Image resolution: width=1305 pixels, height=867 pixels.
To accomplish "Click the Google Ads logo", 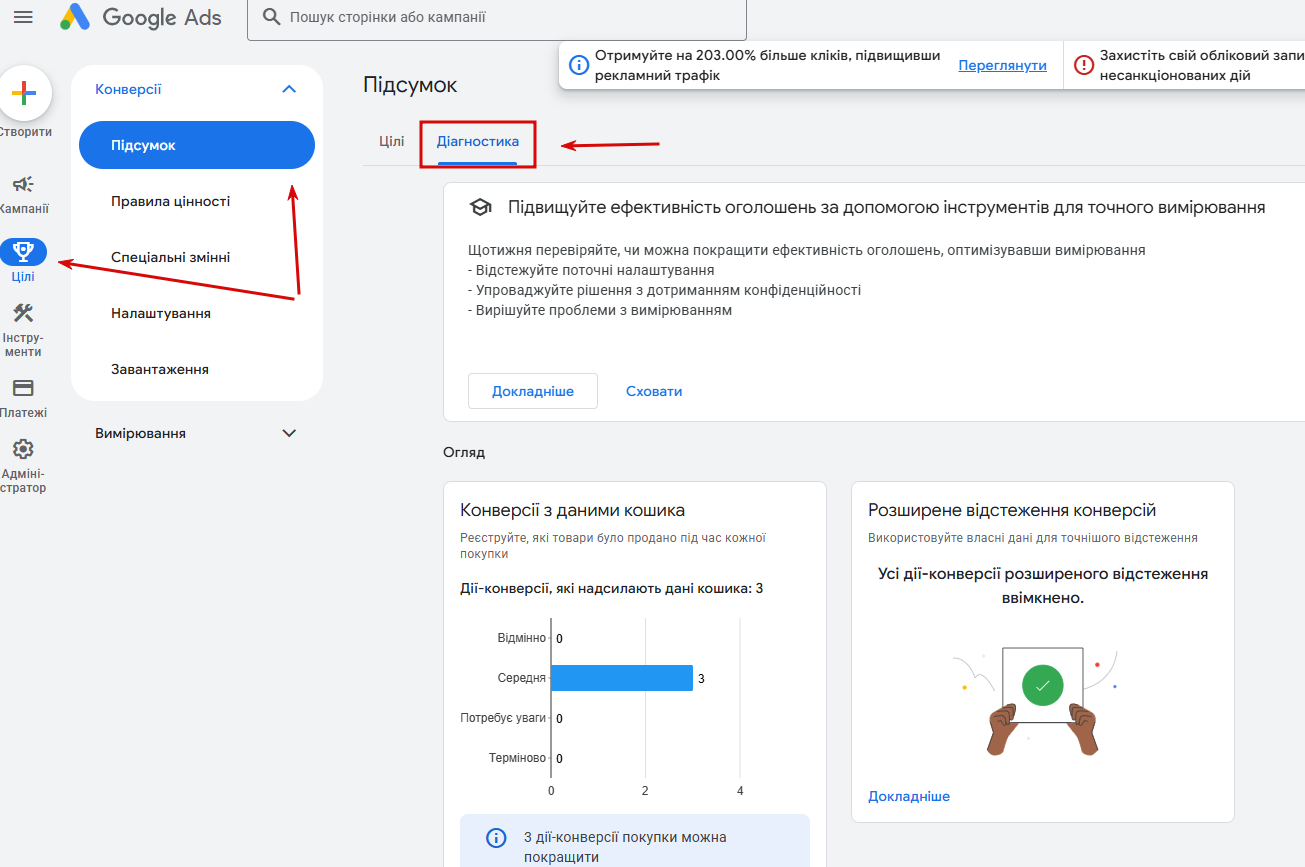I will click(x=141, y=17).
